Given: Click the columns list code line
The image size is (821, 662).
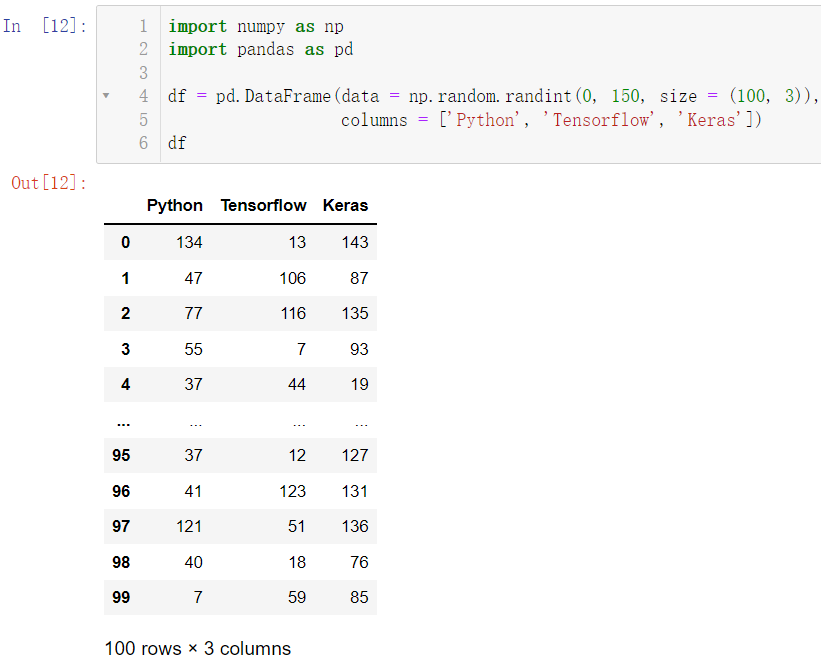Looking at the screenshot, I should click(x=551, y=120).
